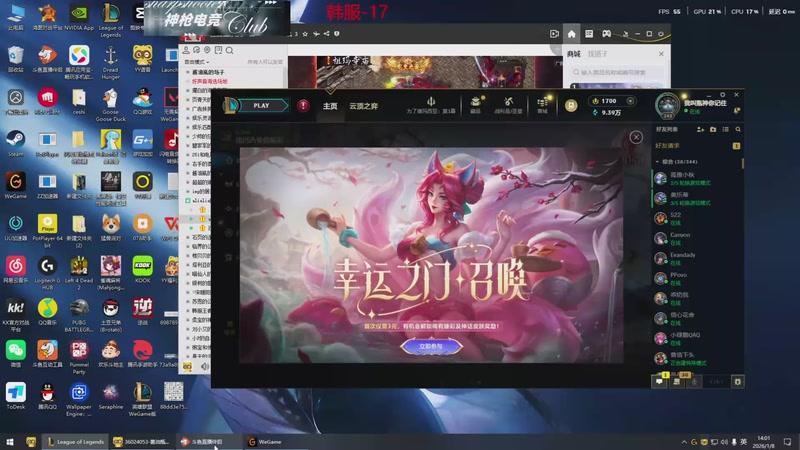Click the shop search input field
800x450 pixels.
[x=617, y=72]
